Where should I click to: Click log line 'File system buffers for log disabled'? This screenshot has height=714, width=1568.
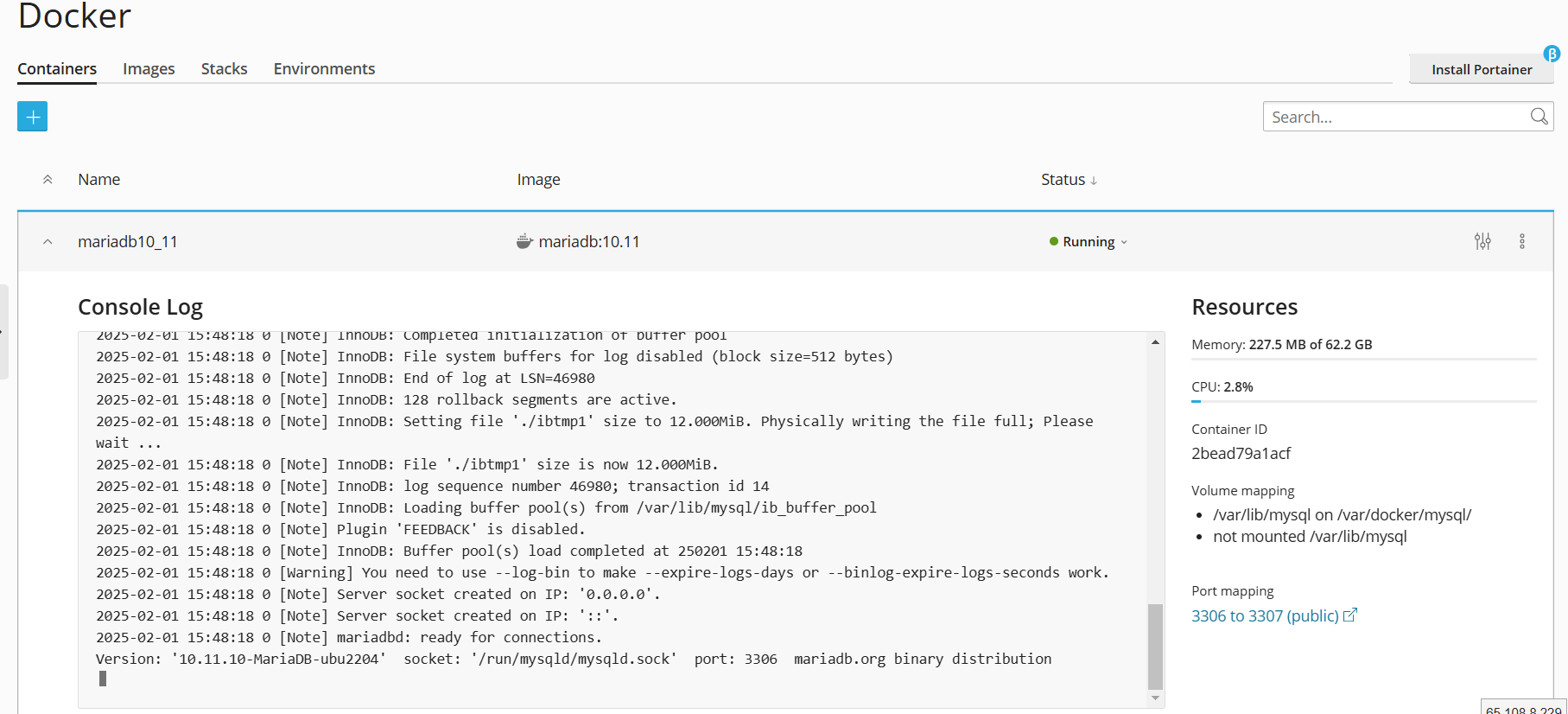pos(494,356)
